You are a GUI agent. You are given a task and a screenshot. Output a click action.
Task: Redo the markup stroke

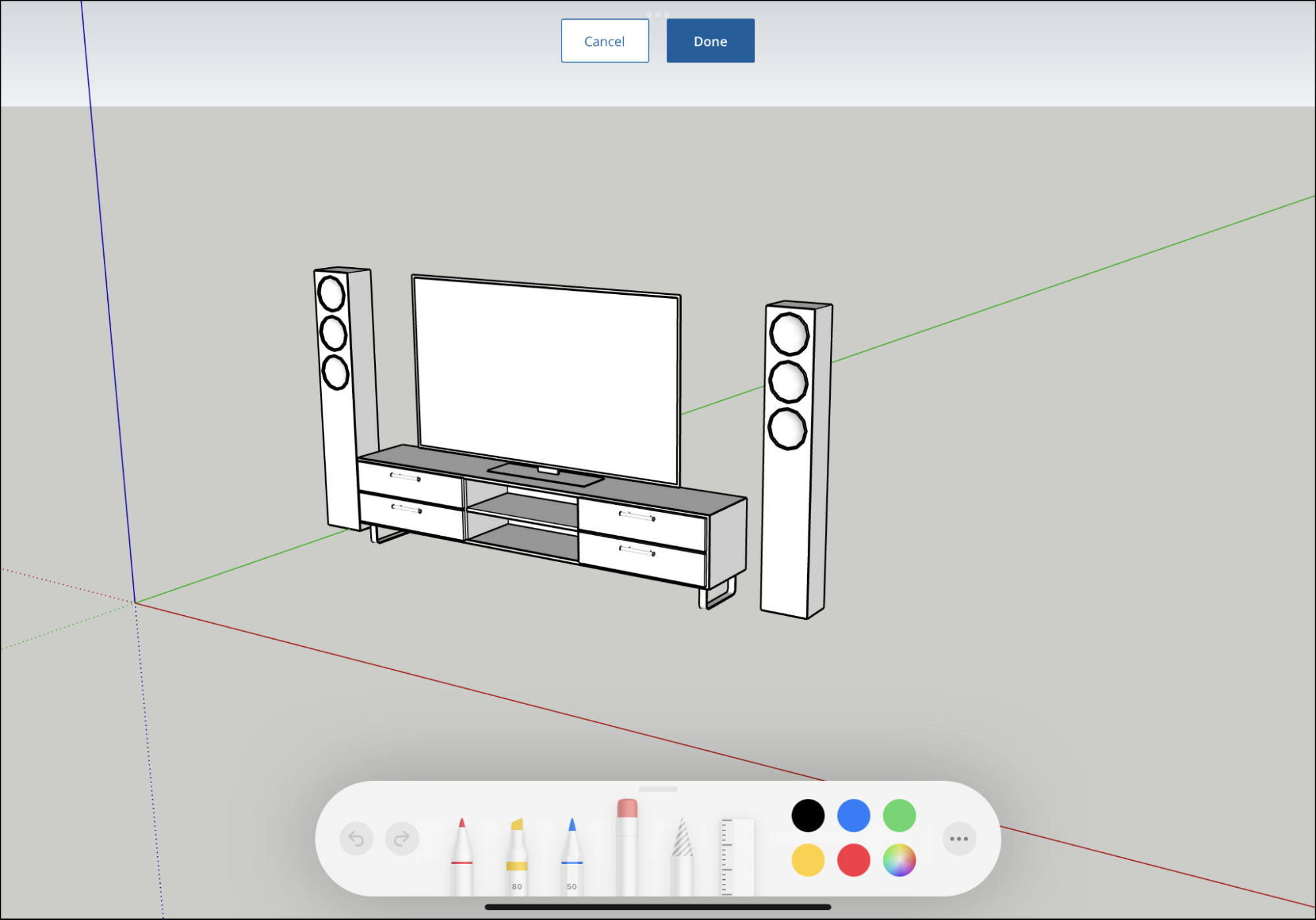coord(402,838)
